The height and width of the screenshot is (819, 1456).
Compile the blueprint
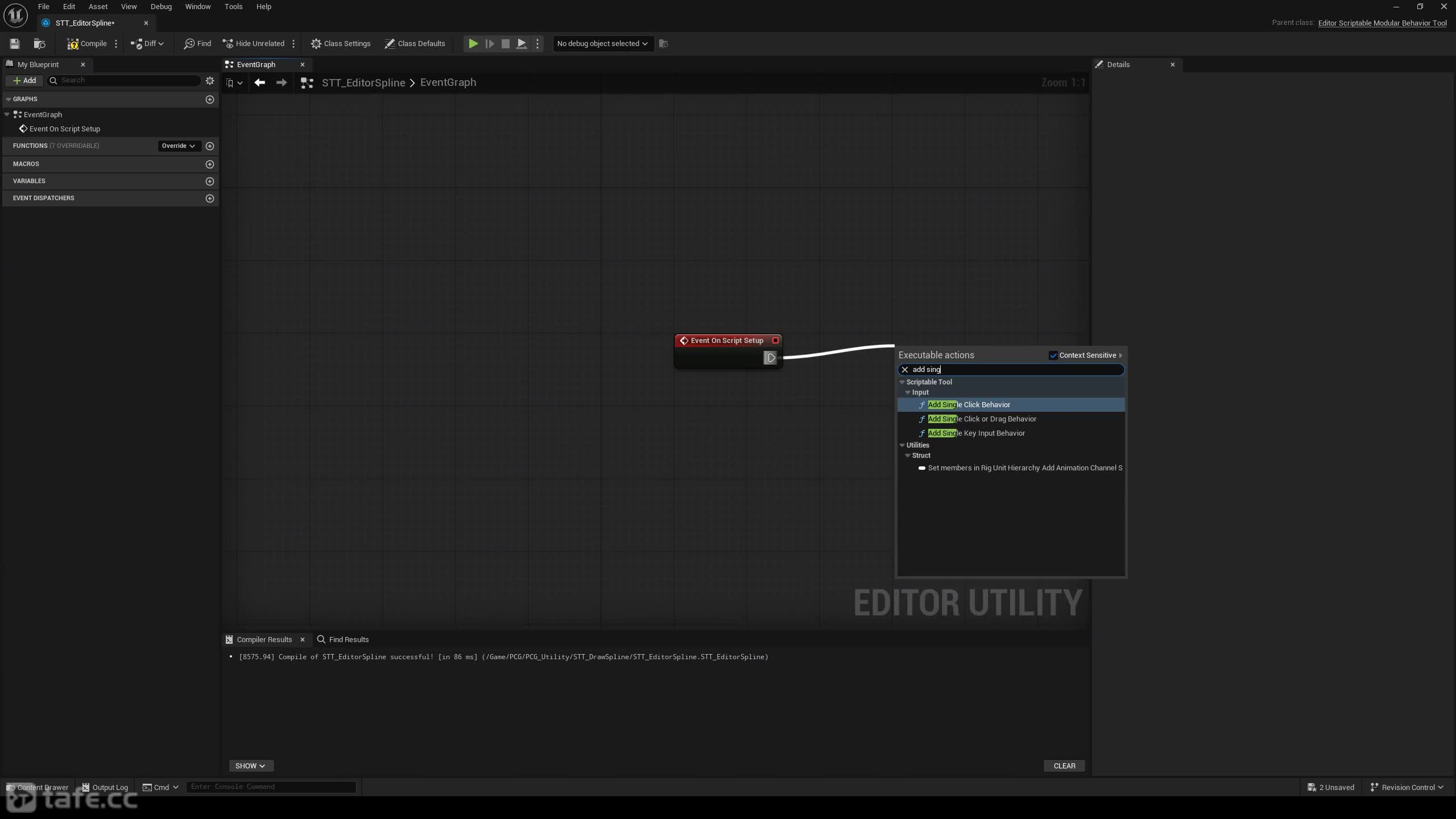87,44
